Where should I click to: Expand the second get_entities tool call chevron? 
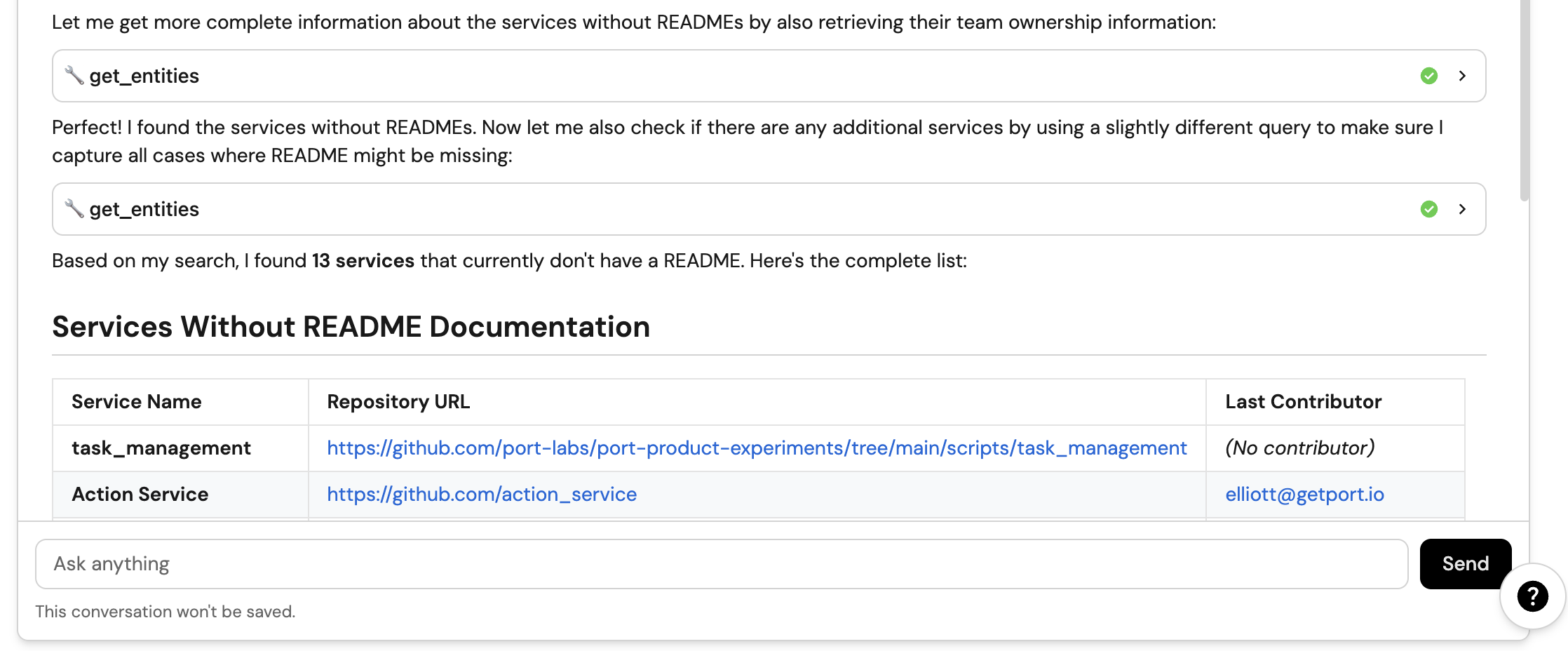pyautogui.click(x=1462, y=209)
